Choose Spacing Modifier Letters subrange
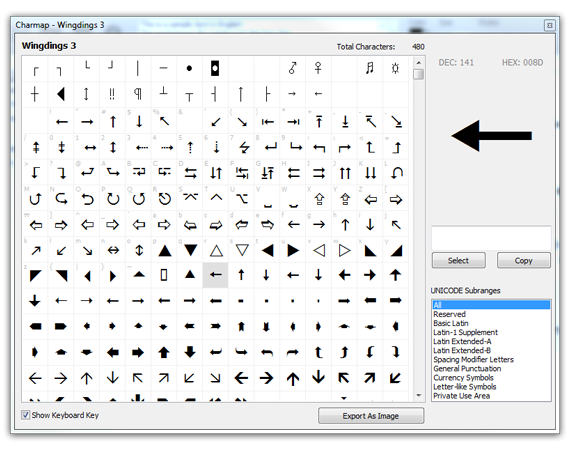Image resolution: width=570 pixels, height=450 pixels. [x=491, y=359]
